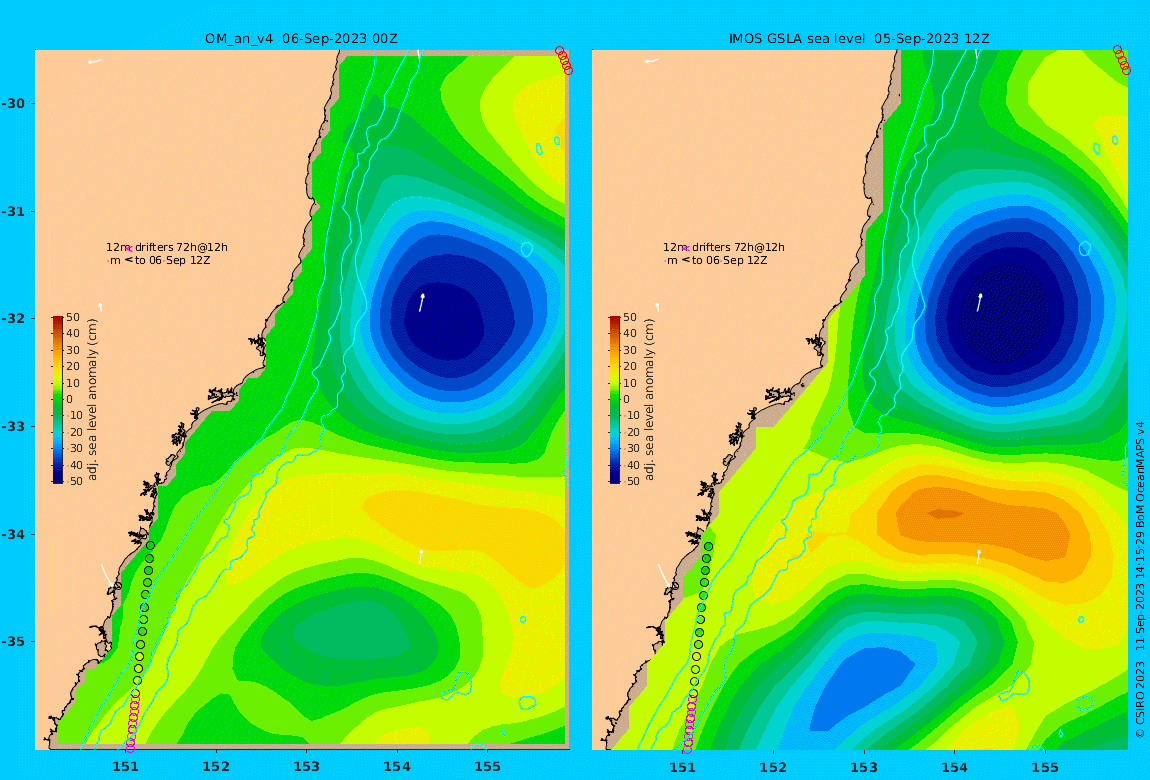Click longitude label 154 under the IMOS GSLA map

click(954, 767)
